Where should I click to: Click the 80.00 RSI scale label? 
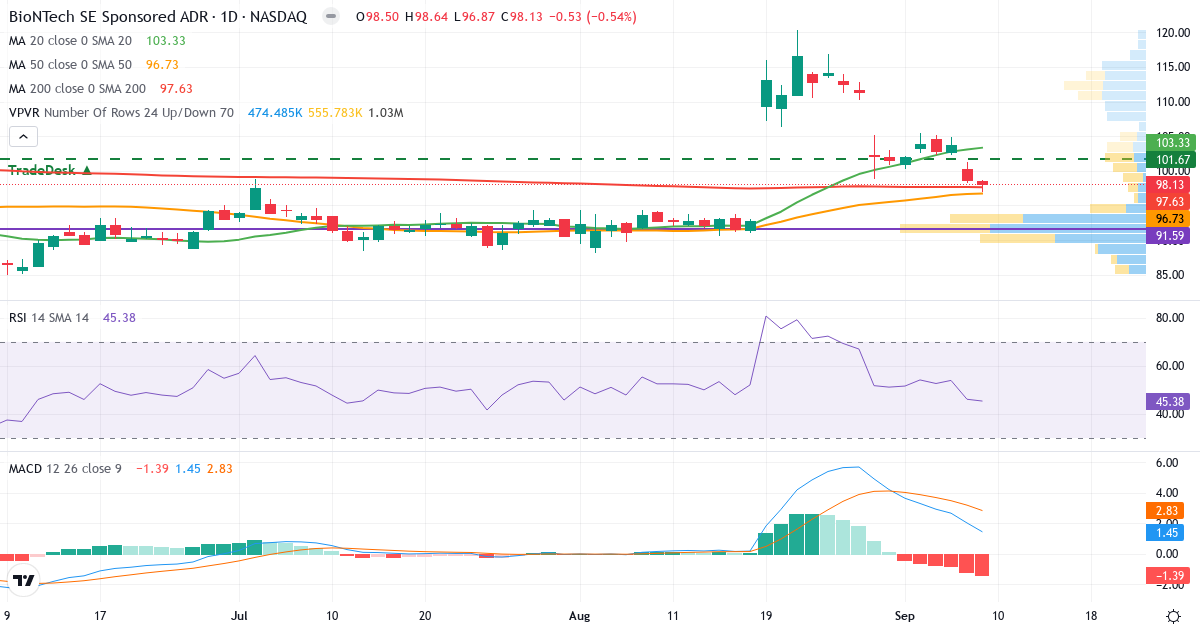tap(1170, 318)
